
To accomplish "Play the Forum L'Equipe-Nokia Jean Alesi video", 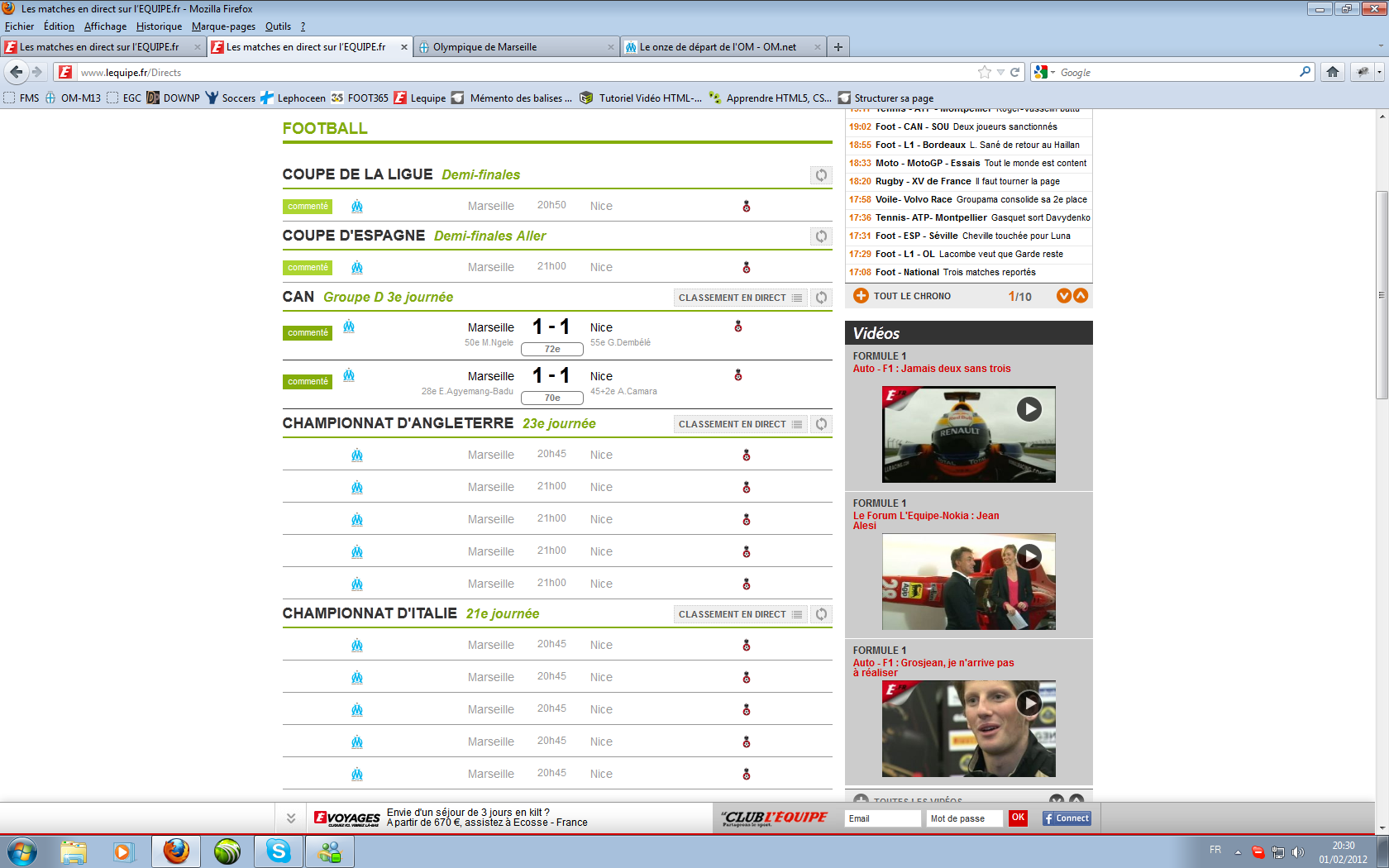I will tap(1029, 556).
